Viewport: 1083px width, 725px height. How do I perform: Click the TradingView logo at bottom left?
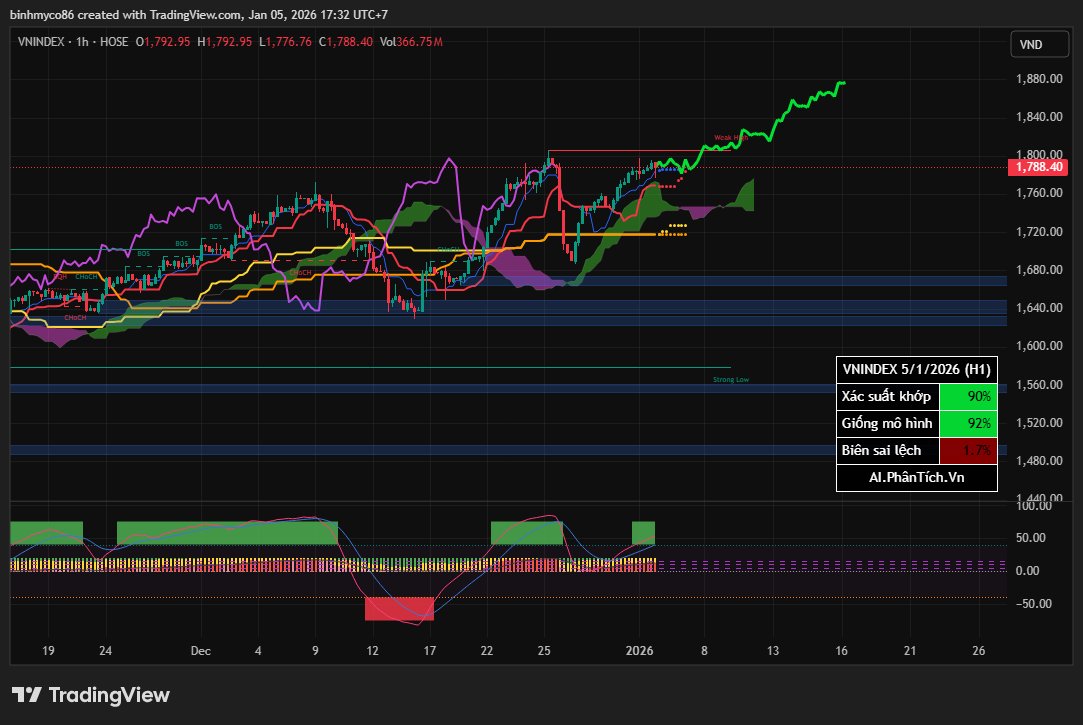pyautogui.click(x=91, y=695)
